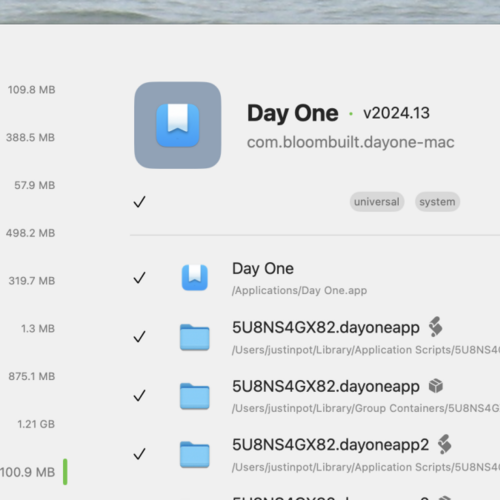500x500 pixels.
Task: Click the box icon beside Group Containers dayoneapp
Action: (436, 386)
